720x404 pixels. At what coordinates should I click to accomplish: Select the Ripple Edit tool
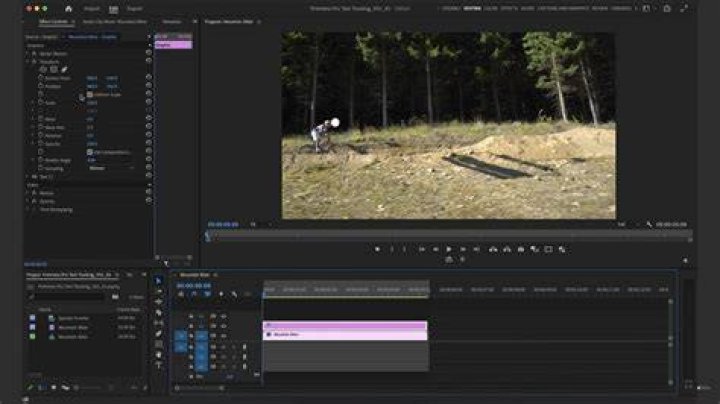tap(158, 302)
